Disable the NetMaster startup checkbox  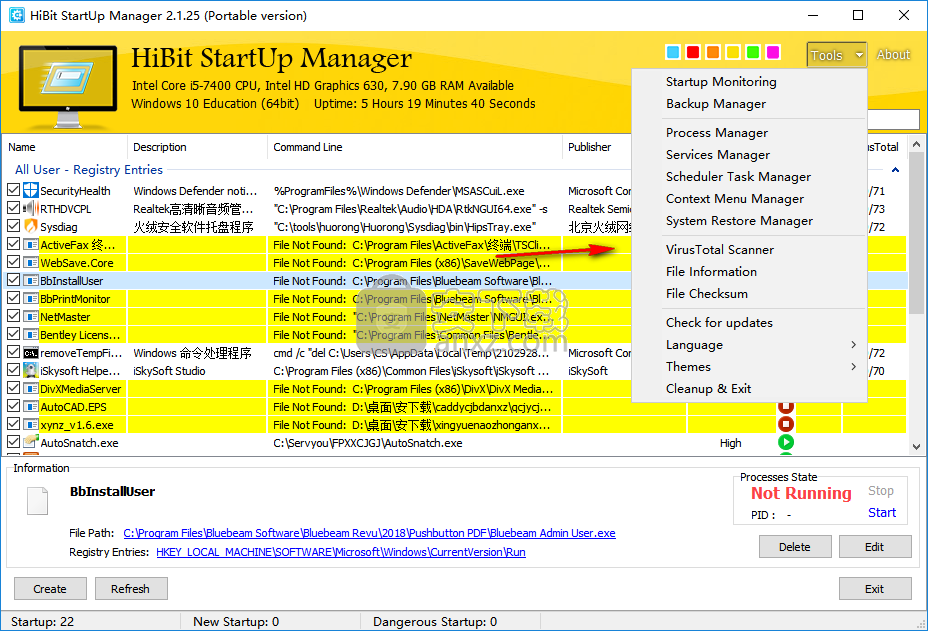point(13,317)
